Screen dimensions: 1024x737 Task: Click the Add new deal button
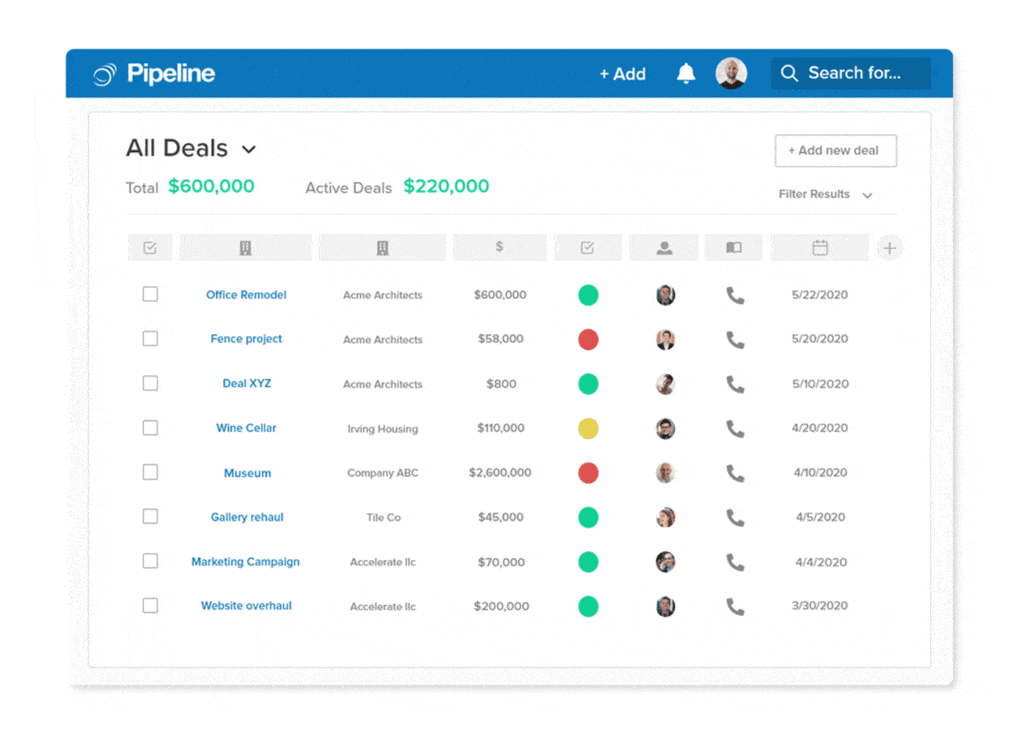click(x=835, y=151)
